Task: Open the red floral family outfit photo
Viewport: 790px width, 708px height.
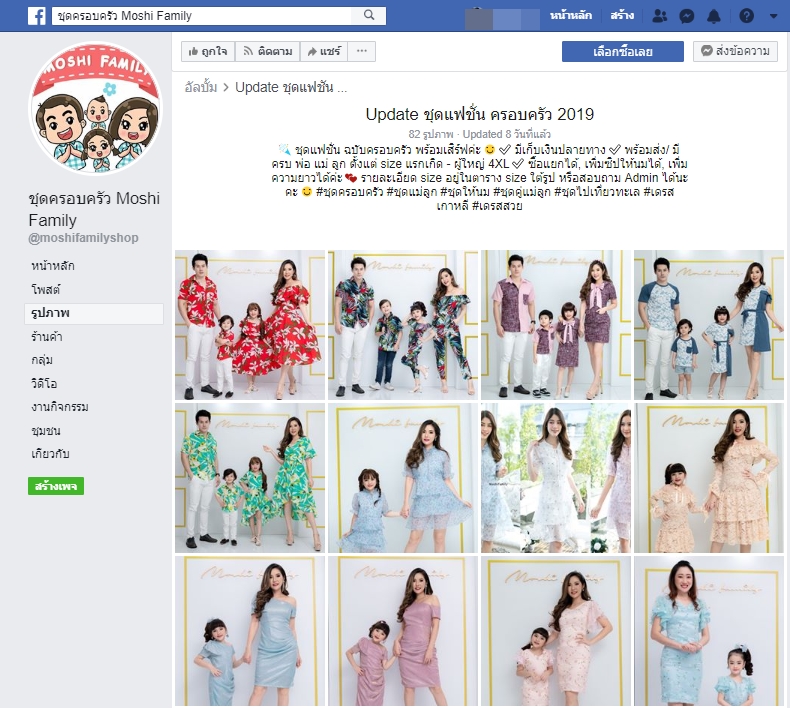Action: [x=250, y=325]
